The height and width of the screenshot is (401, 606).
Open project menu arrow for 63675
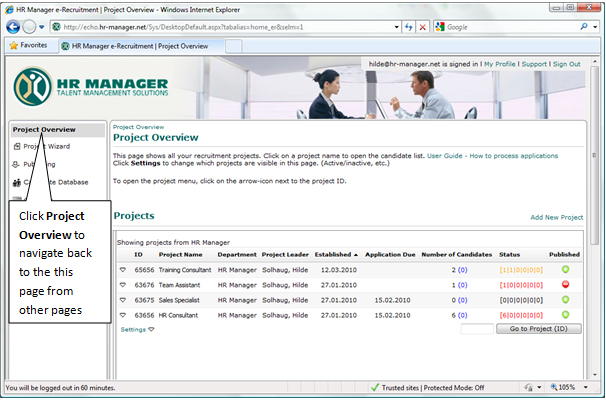(123, 300)
